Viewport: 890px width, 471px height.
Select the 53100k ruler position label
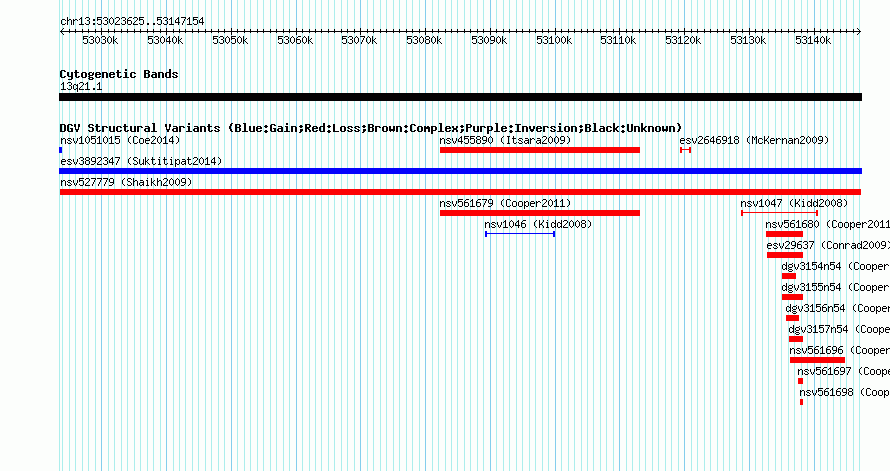click(554, 40)
